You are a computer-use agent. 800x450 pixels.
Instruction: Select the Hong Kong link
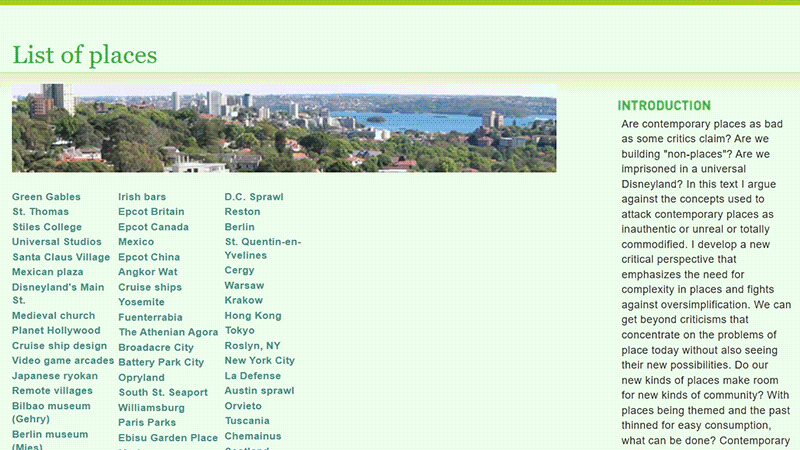[x=253, y=316]
